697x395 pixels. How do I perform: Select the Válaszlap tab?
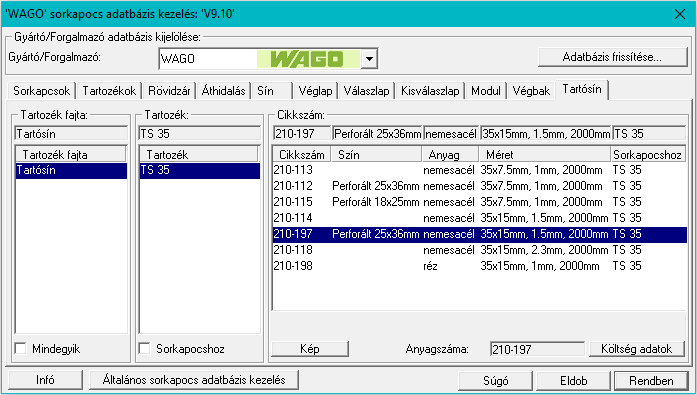pyautogui.click(x=366, y=91)
